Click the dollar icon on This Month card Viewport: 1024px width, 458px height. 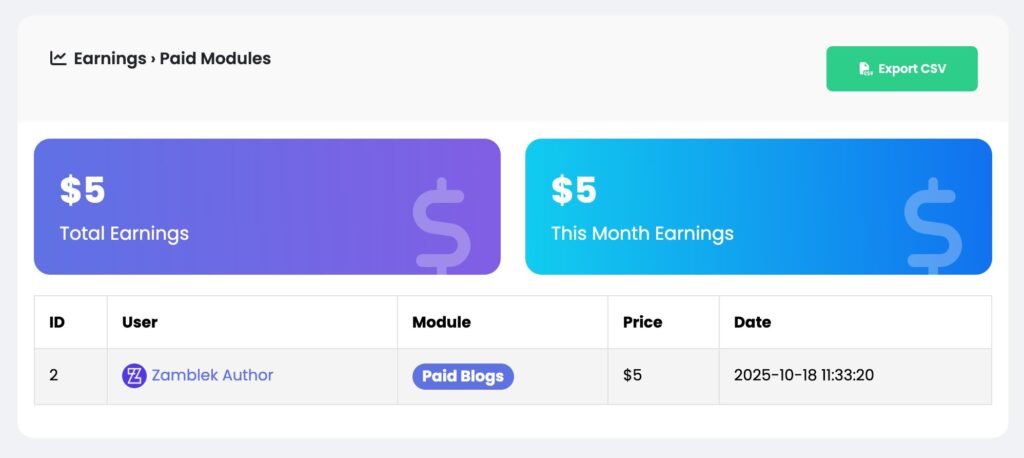pos(932,225)
